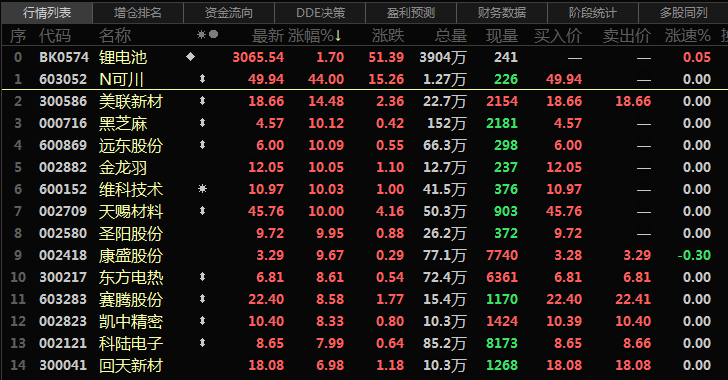The width and height of the screenshot is (728, 380).
Task: Click the info marker beside 天赐材料
Action: point(202,211)
